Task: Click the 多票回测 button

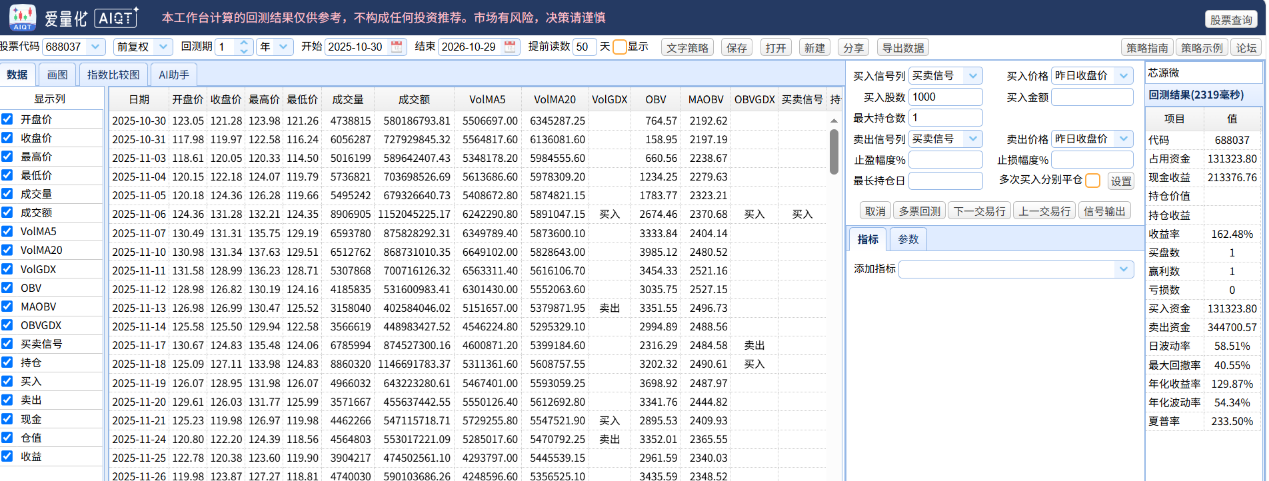Action: [918, 210]
